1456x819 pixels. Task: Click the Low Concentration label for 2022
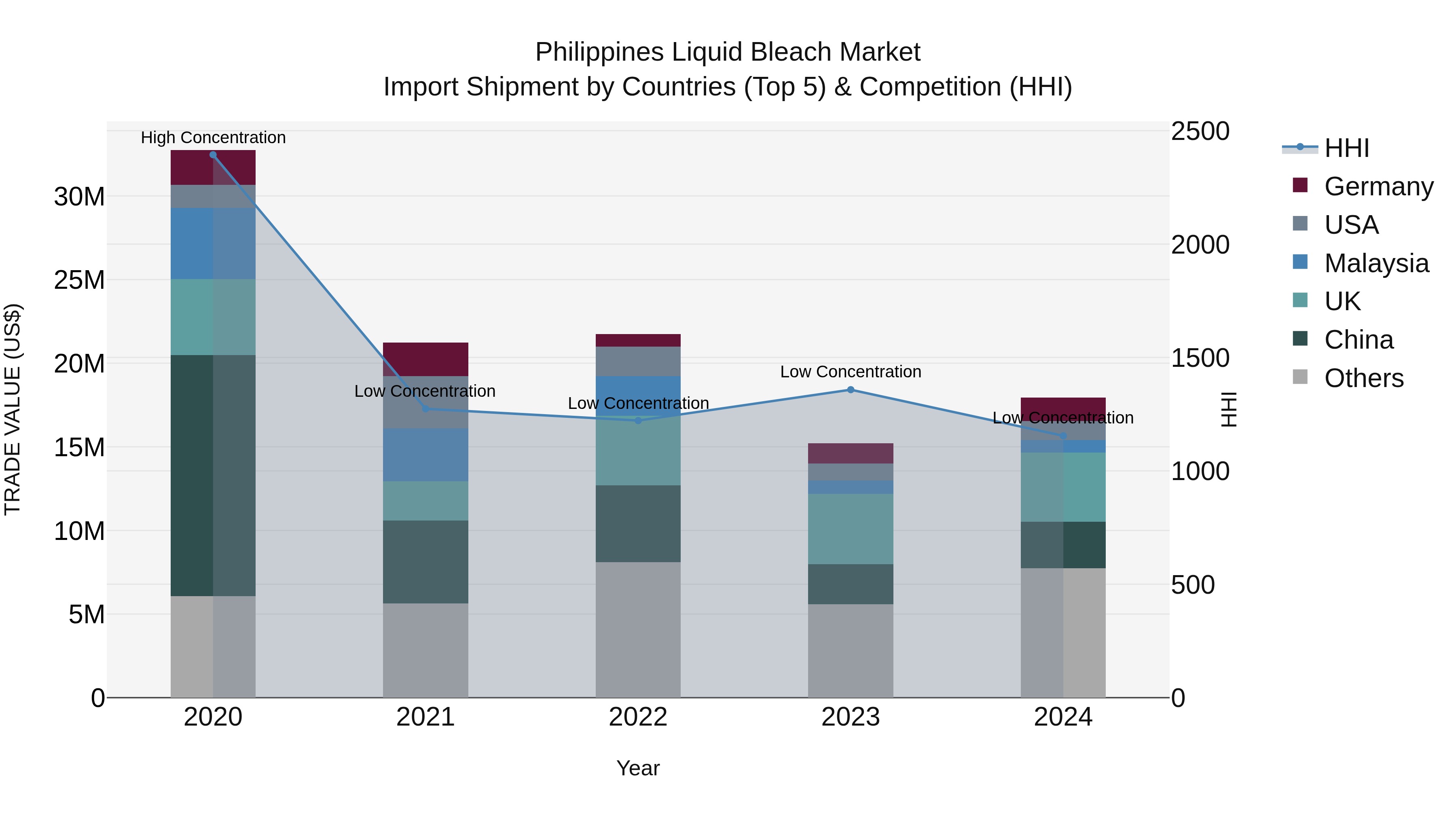click(638, 403)
